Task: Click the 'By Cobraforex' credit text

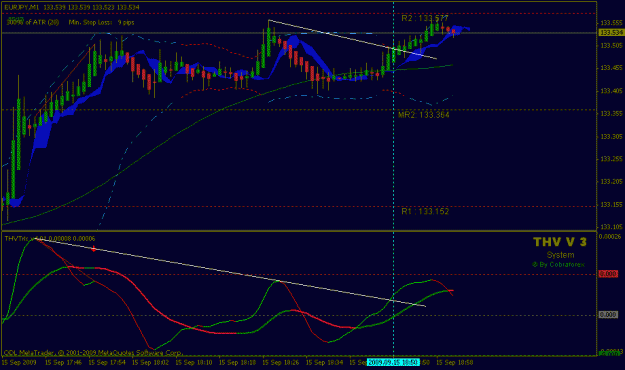Action: (x=558, y=264)
